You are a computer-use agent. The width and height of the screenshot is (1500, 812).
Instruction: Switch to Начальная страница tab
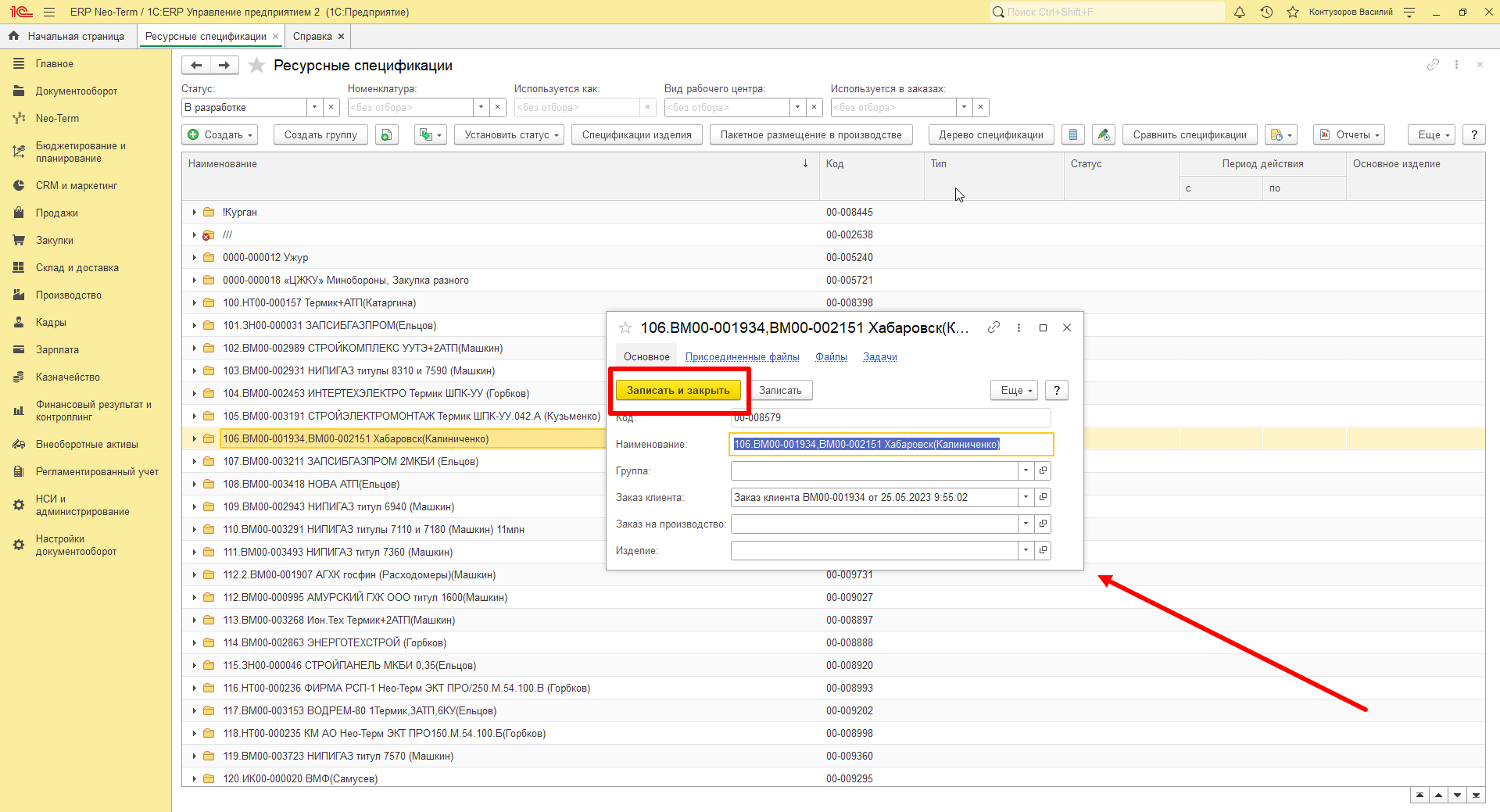(x=68, y=36)
